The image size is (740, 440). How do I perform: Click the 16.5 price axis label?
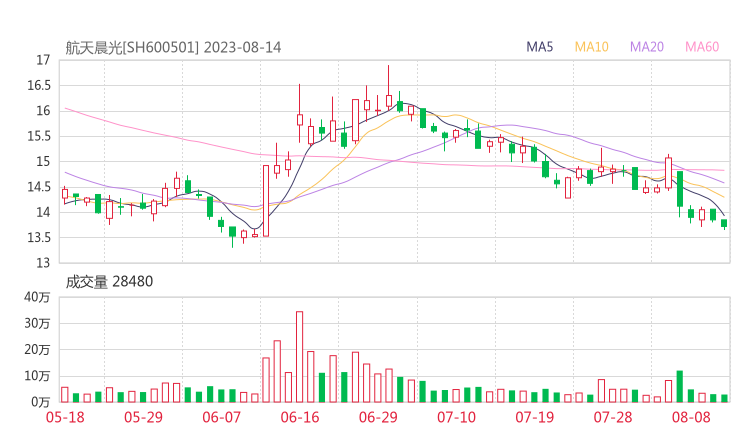click(39, 85)
